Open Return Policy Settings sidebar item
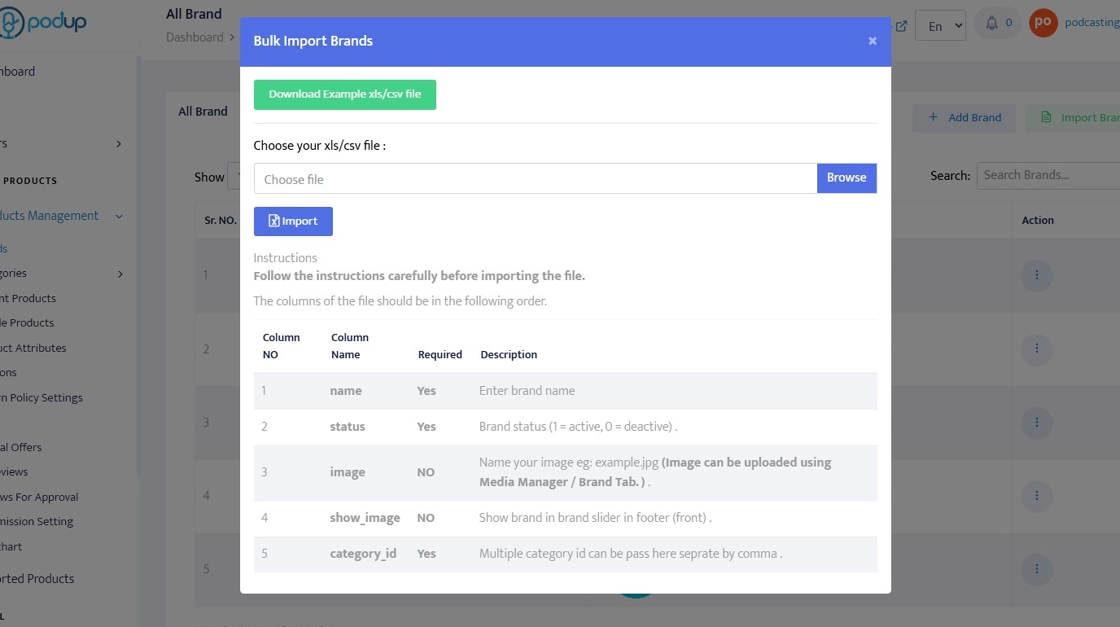The height and width of the screenshot is (627, 1120). point(42,398)
